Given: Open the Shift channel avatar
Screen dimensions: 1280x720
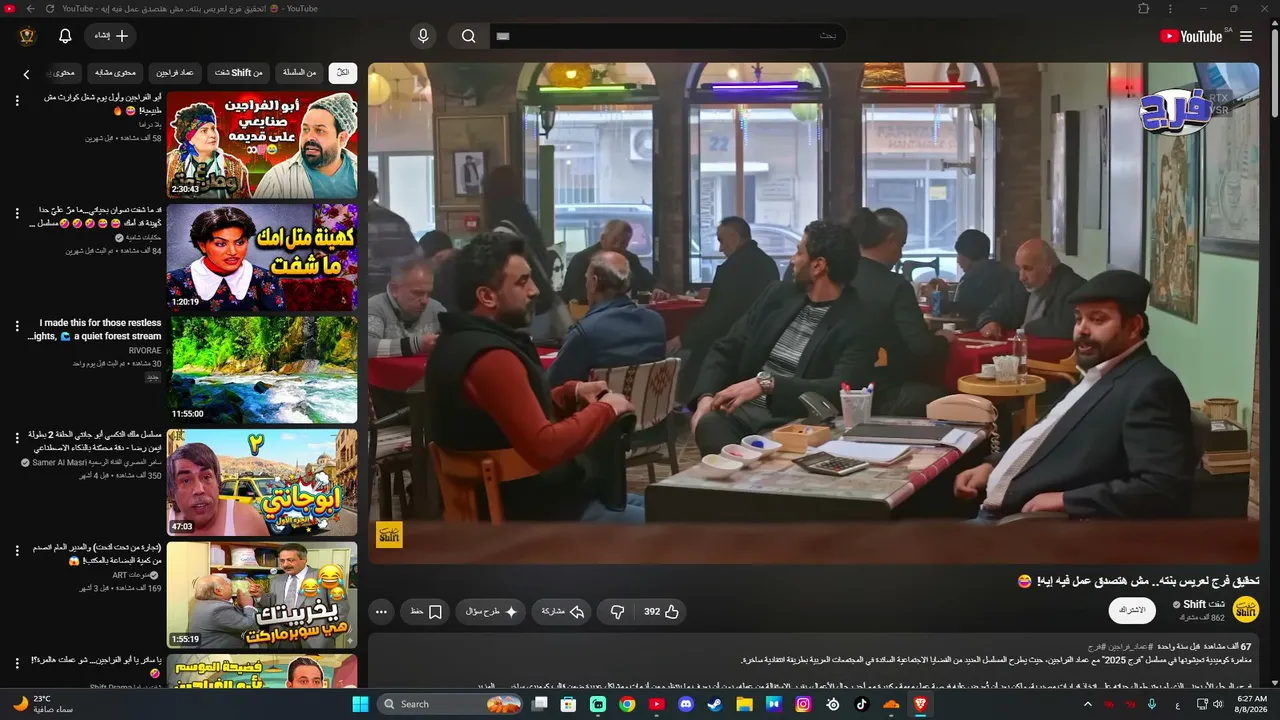Looking at the screenshot, I should coord(1246,608).
